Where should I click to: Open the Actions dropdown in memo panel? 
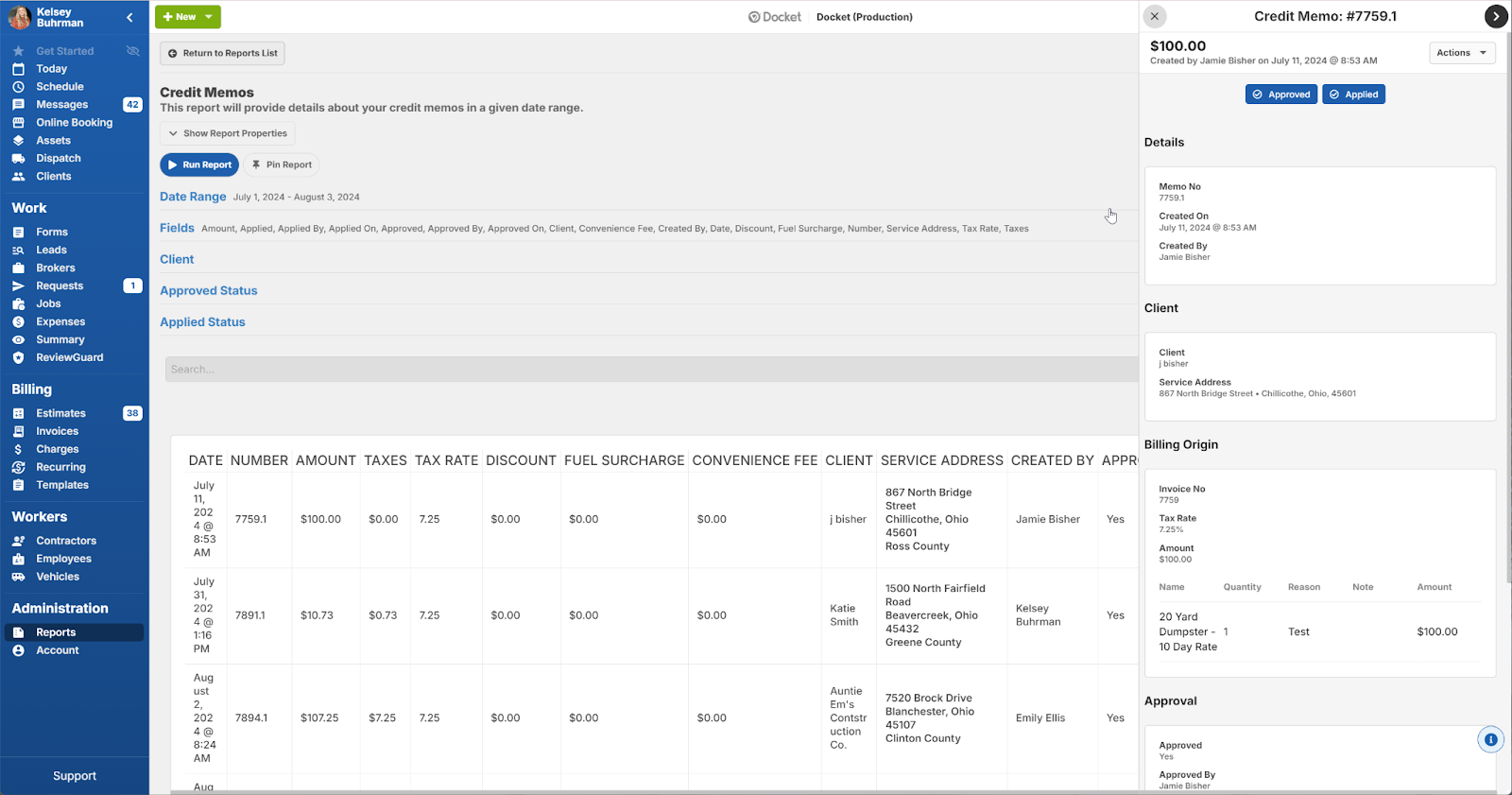pos(1462,53)
